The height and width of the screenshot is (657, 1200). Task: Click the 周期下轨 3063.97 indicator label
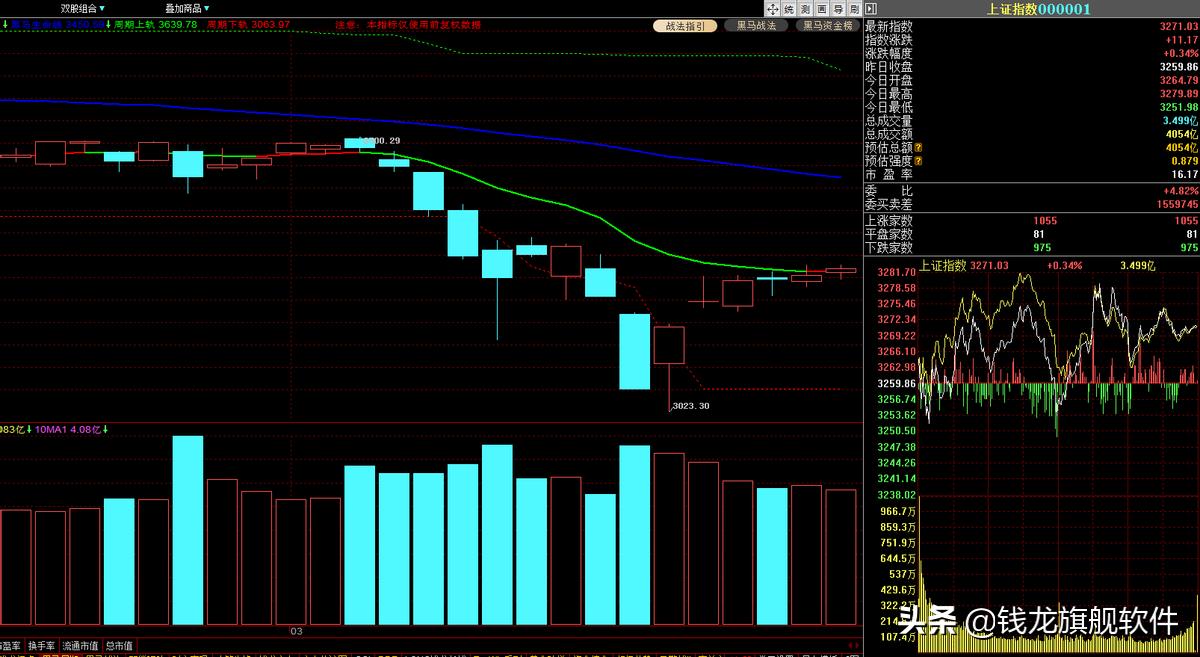point(248,24)
